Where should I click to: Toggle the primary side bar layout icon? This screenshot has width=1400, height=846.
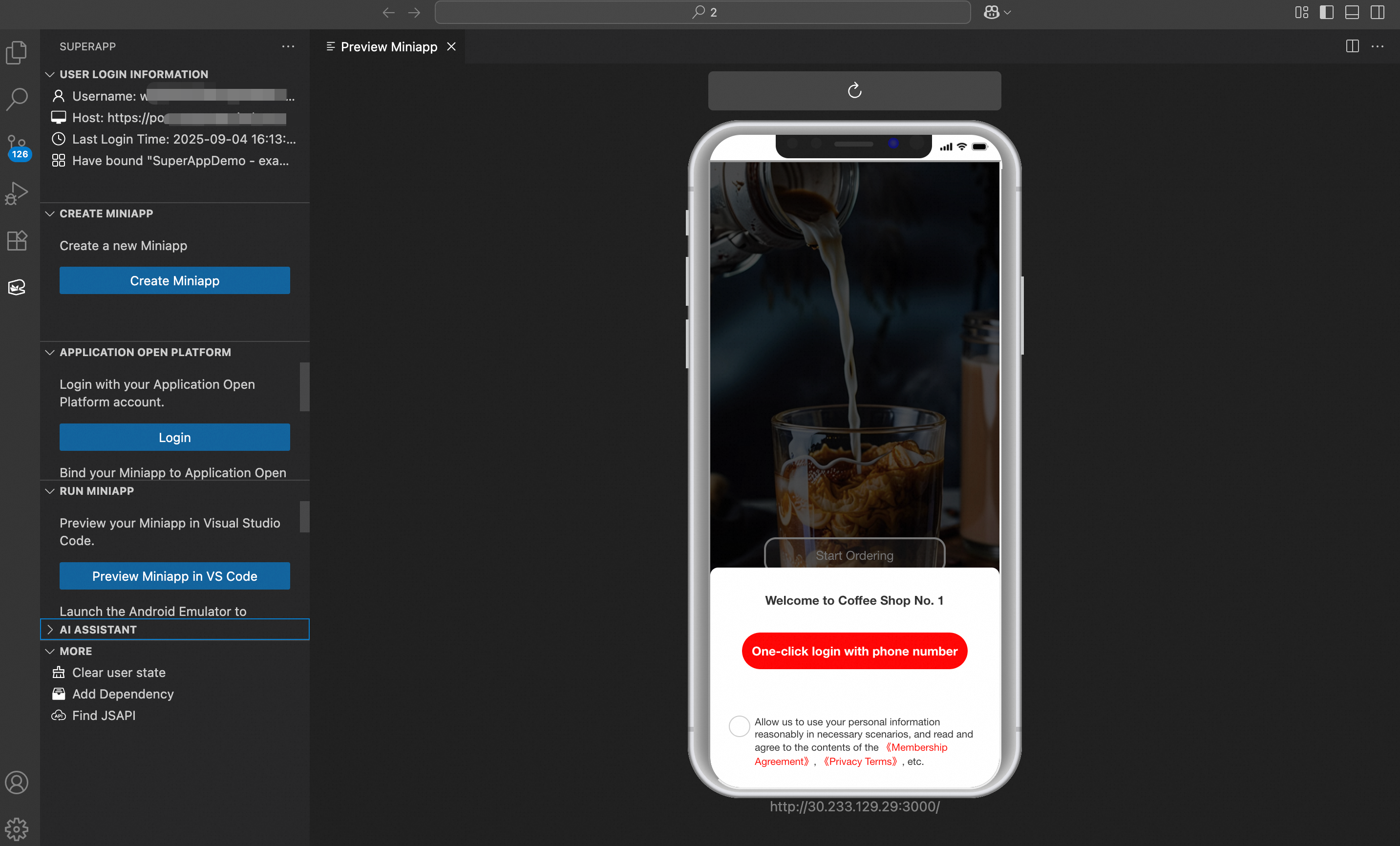point(1326,13)
